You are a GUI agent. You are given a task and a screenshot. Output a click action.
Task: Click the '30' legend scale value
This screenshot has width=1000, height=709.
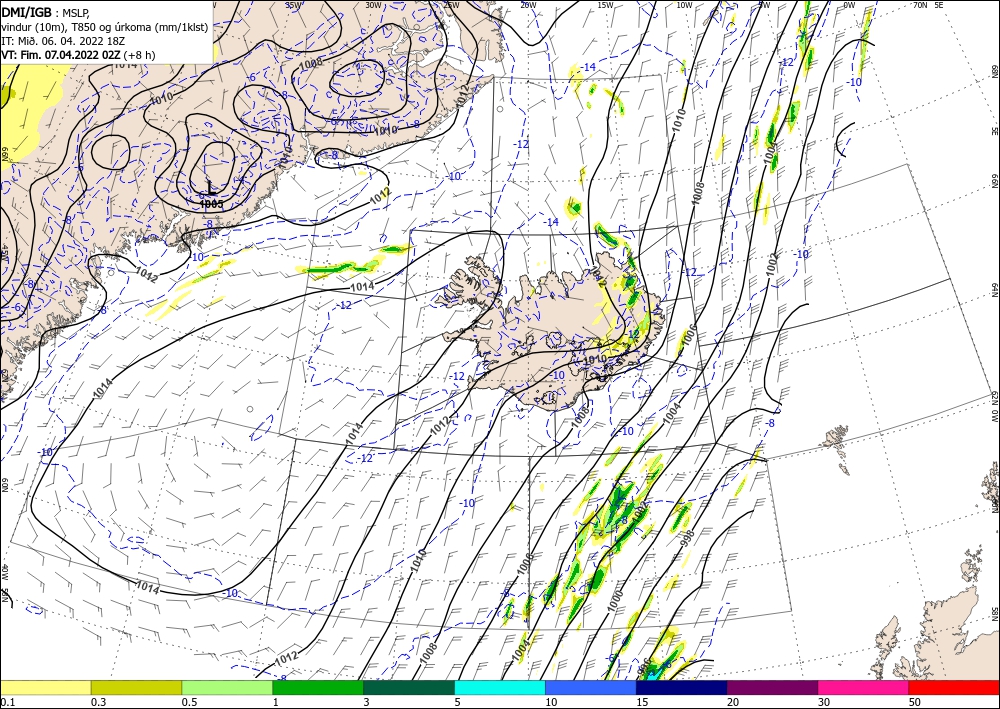tap(825, 702)
